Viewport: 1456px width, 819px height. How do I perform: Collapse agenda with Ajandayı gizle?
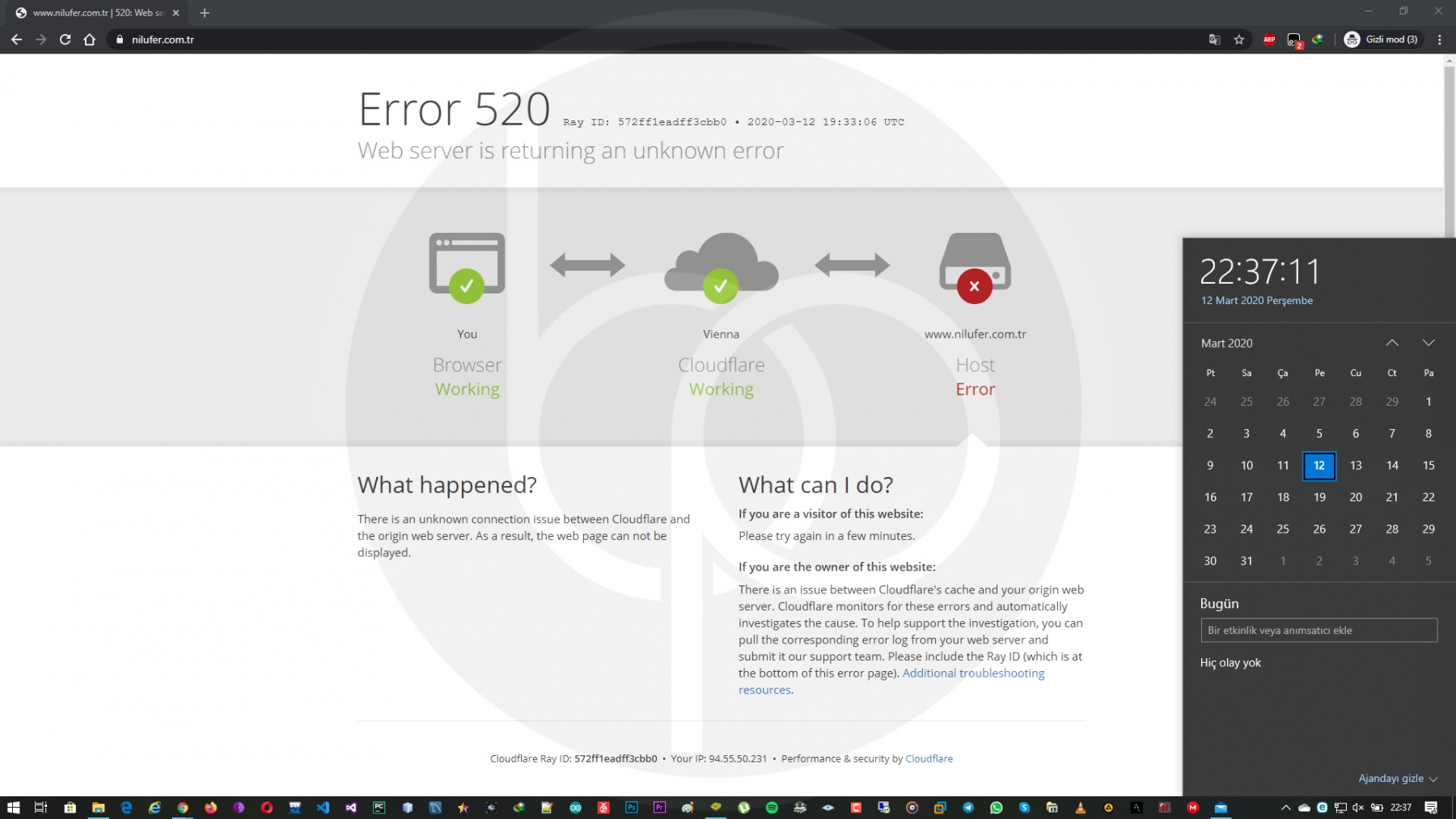click(1398, 779)
